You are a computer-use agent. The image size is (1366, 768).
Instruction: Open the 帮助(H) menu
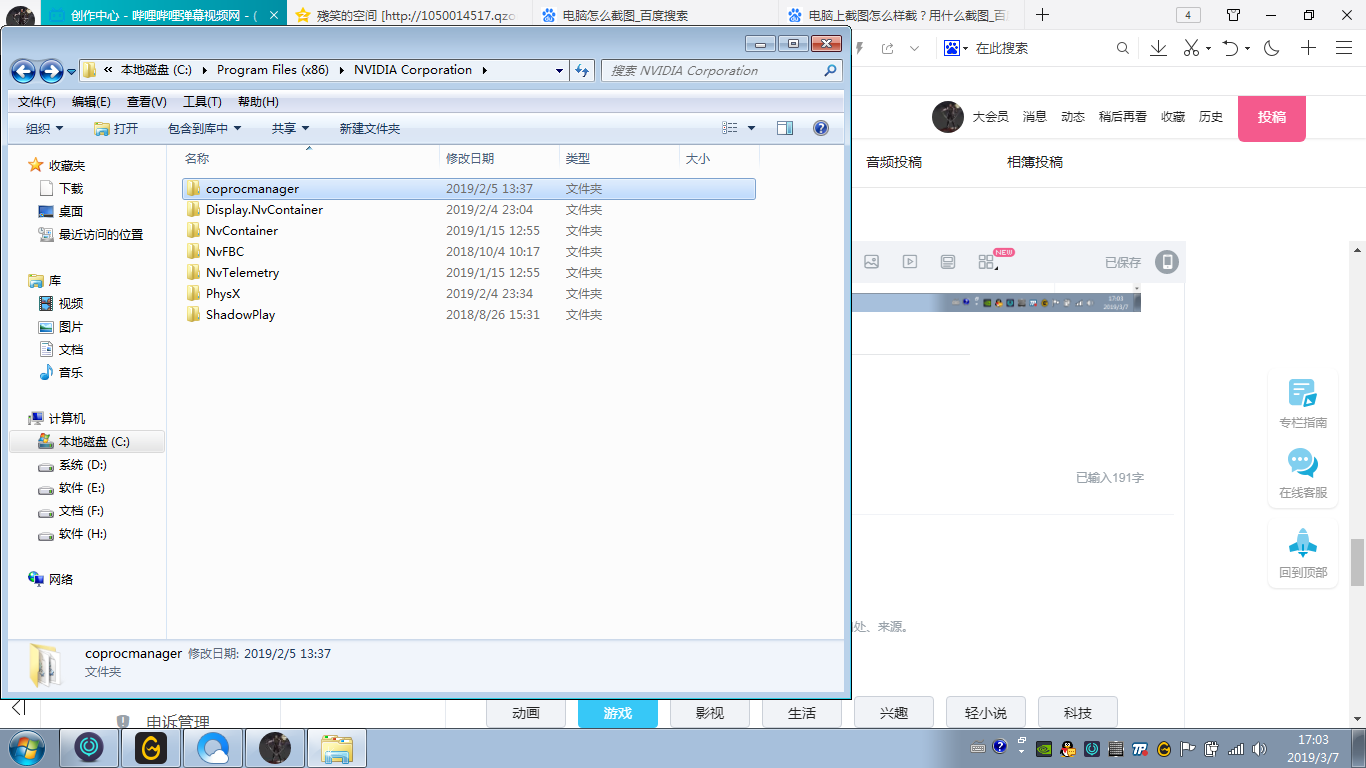point(258,102)
